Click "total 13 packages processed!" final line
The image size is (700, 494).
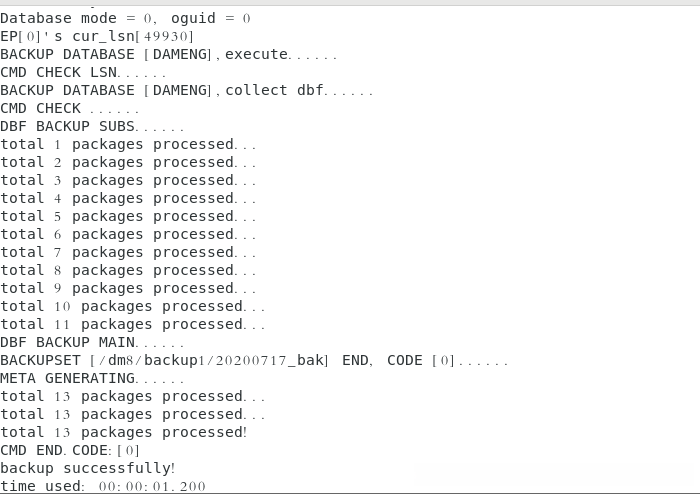(123, 432)
